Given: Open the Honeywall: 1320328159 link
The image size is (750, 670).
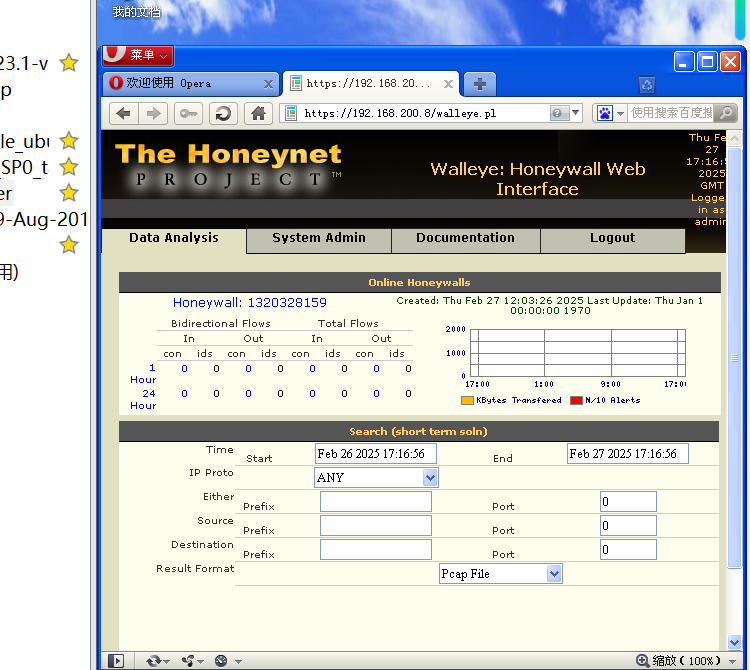Looking at the screenshot, I should 250,303.
